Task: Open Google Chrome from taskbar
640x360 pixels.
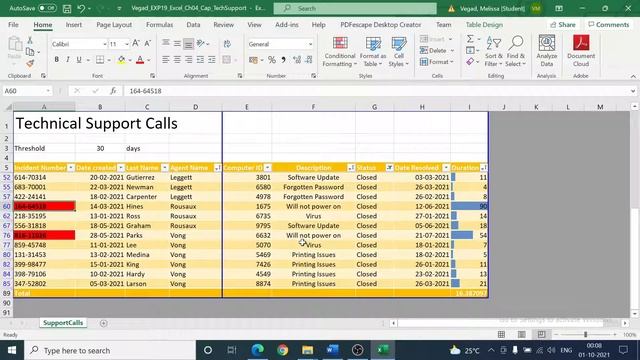Action: coord(282,350)
